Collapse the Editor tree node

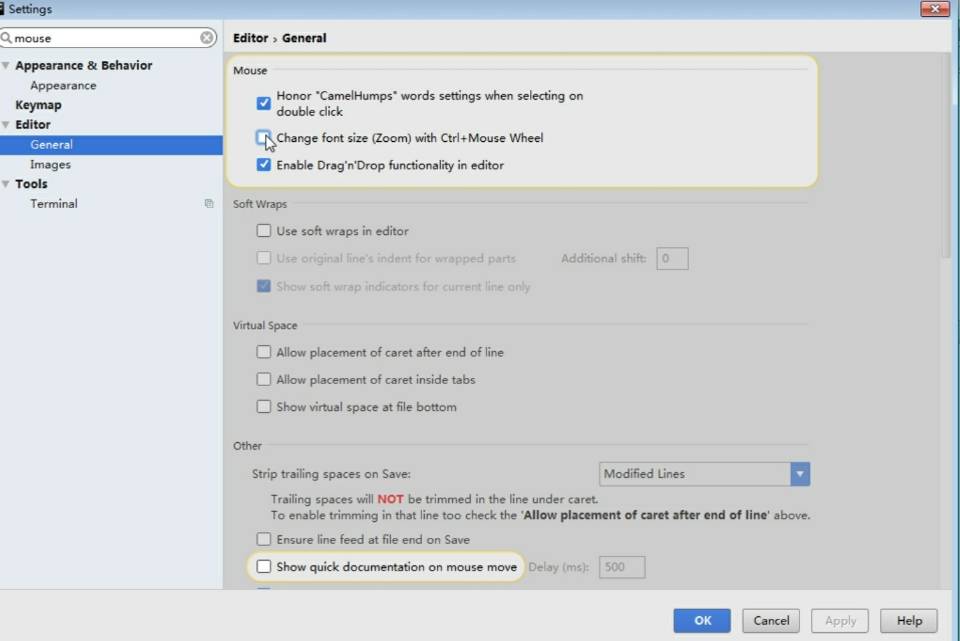(x=6, y=124)
